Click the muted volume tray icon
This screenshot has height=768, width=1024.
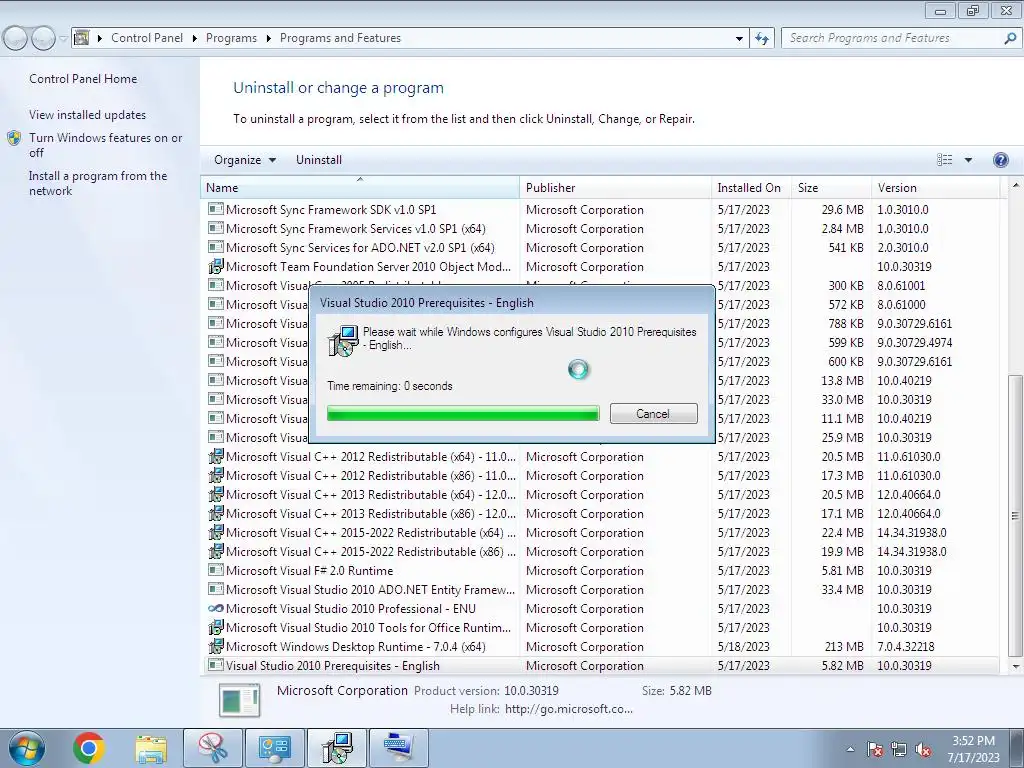[x=923, y=749]
